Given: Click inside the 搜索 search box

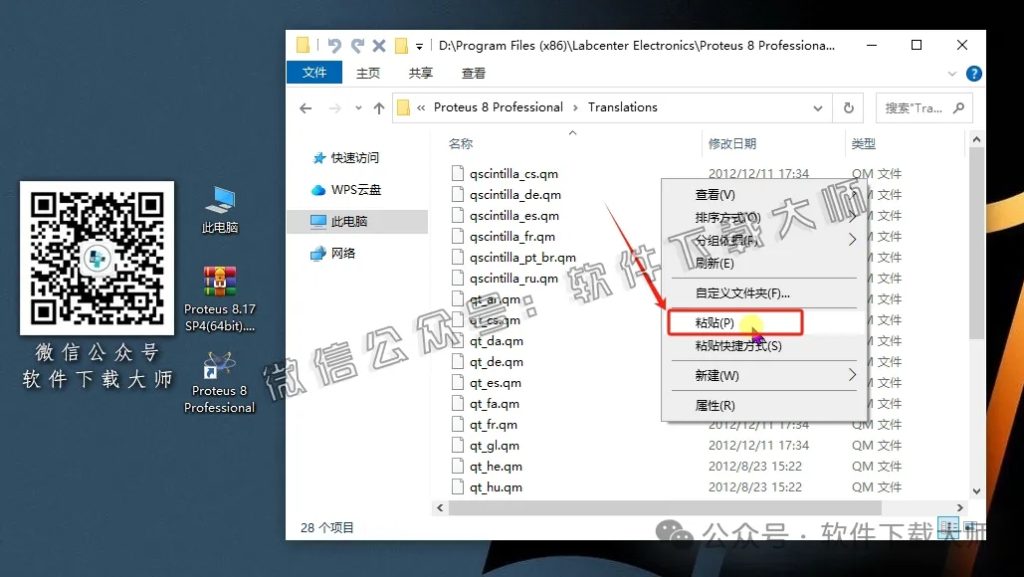Looking at the screenshot, I should pyautogui.click(x=917, y=107).
